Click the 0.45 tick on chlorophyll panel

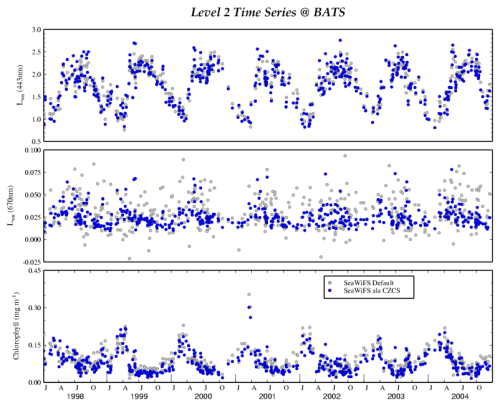(x=35, y=271)
